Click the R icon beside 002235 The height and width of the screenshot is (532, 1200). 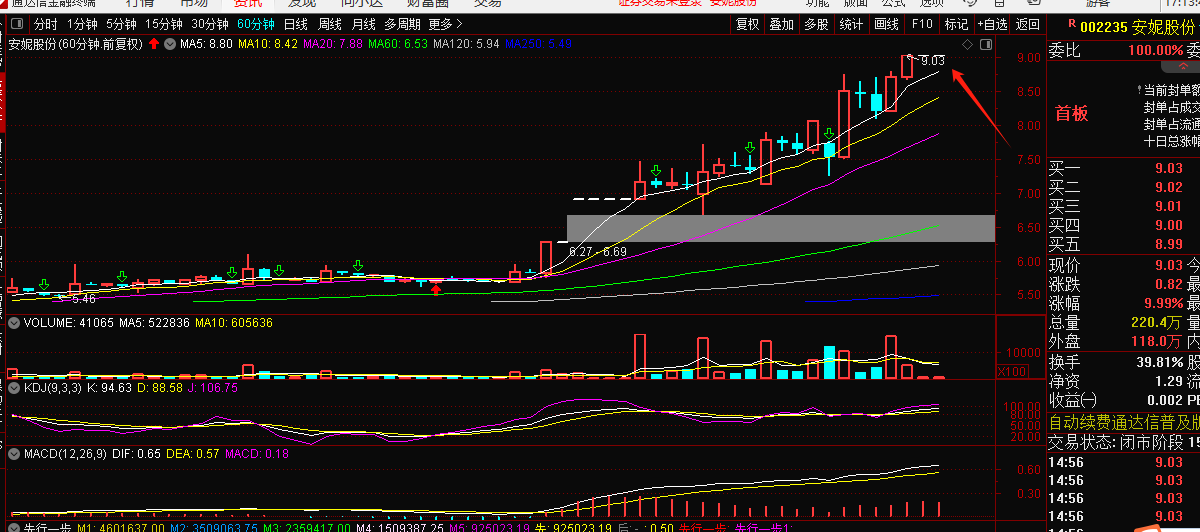click(x=1072, y=26)
